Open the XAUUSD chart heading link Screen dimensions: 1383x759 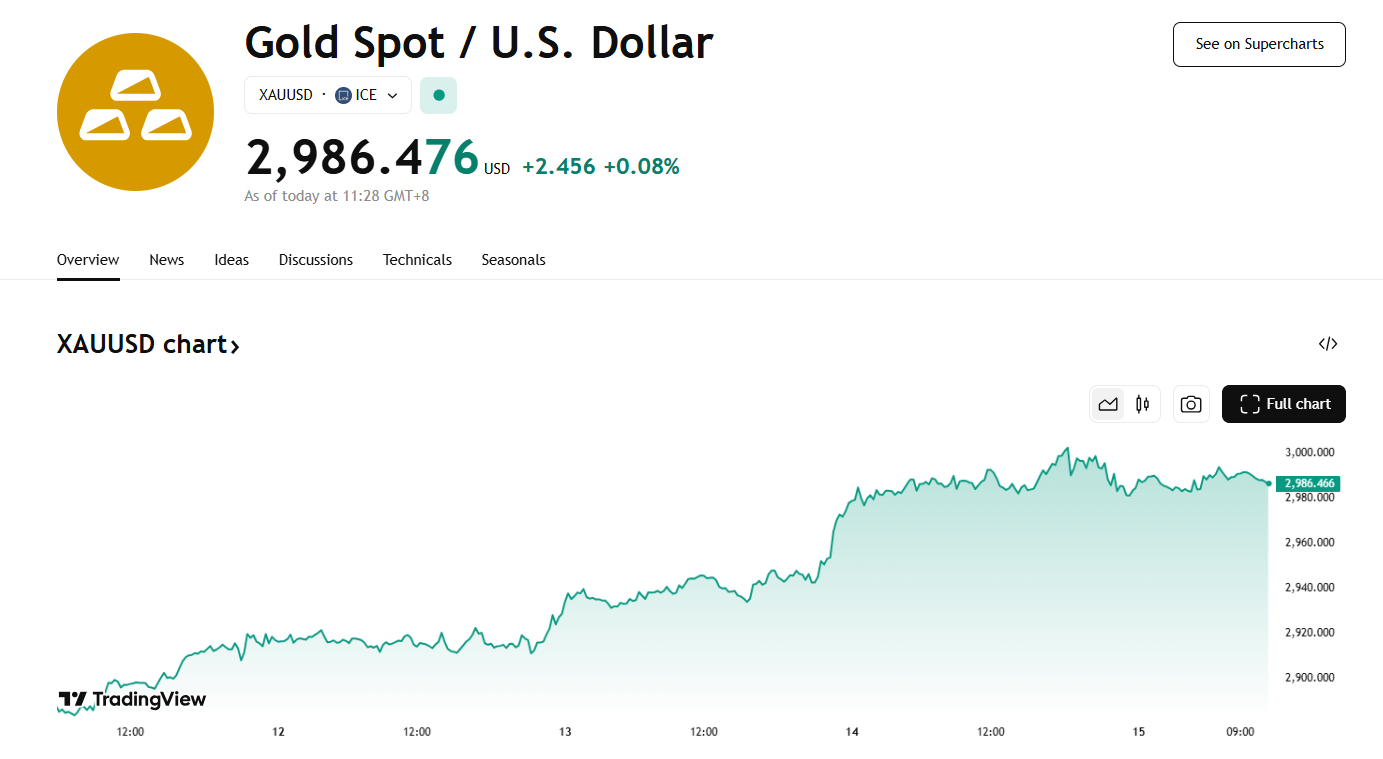click(148, 344)
